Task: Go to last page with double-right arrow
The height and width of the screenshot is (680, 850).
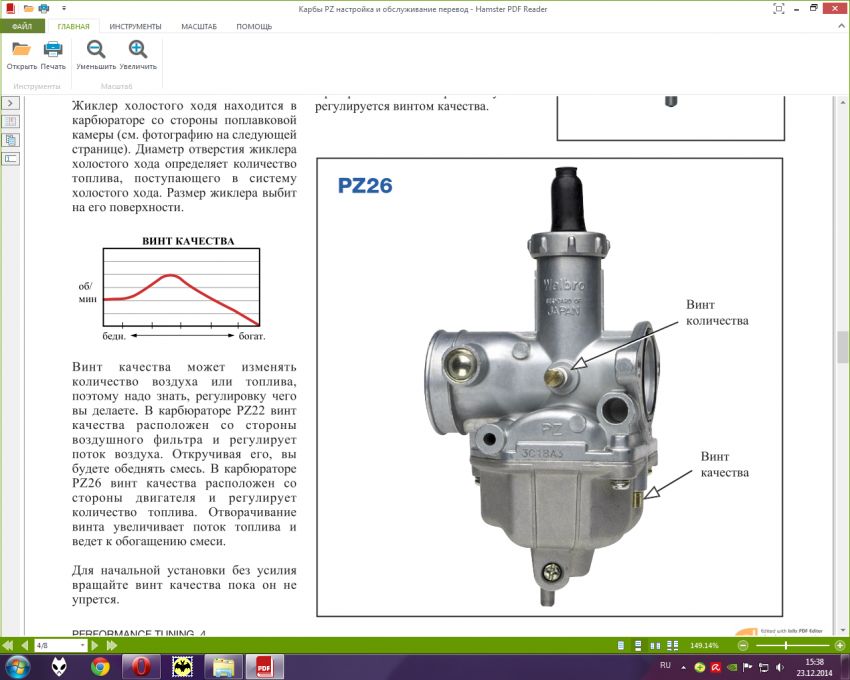Action: pyautogui.click(x=112, y=645)
